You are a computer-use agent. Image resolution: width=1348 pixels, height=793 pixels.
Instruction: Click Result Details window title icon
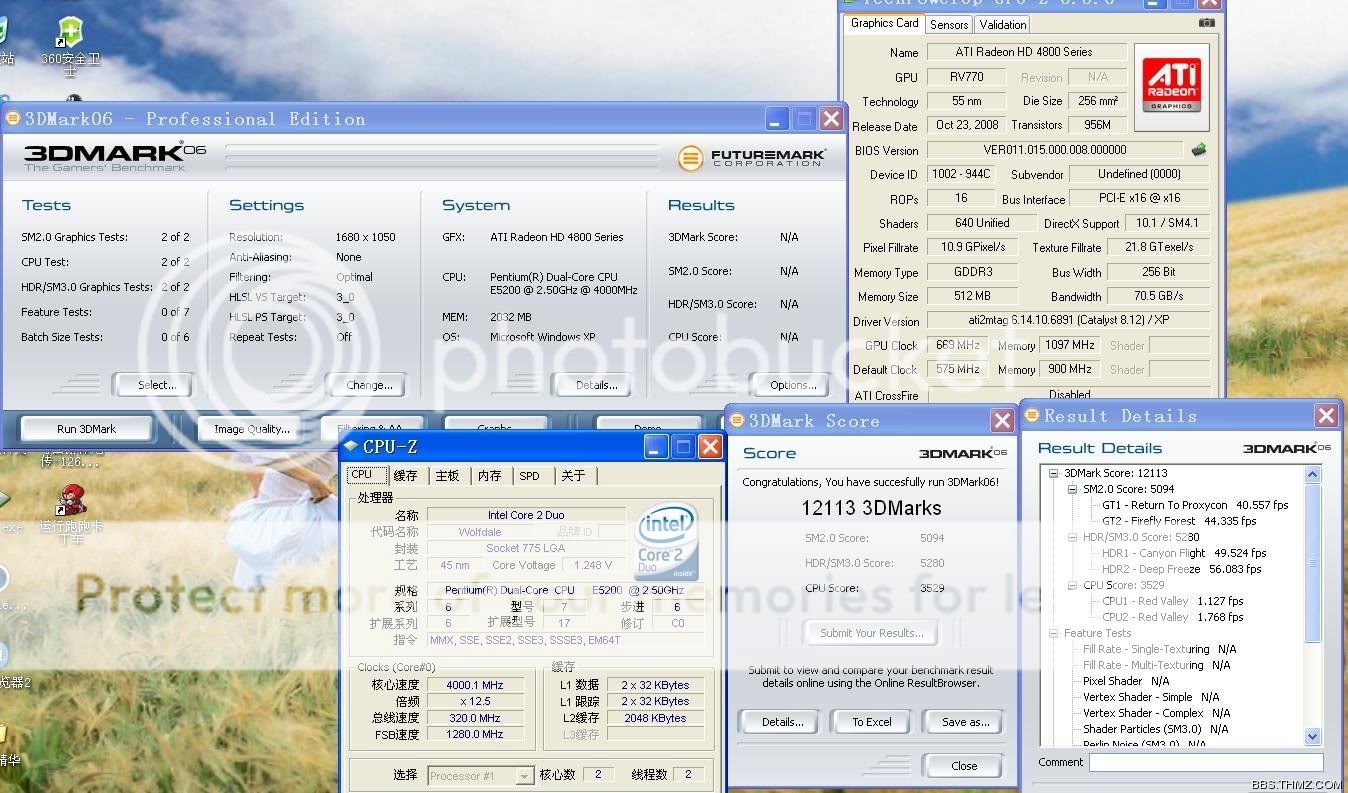tap(1032, 414)
